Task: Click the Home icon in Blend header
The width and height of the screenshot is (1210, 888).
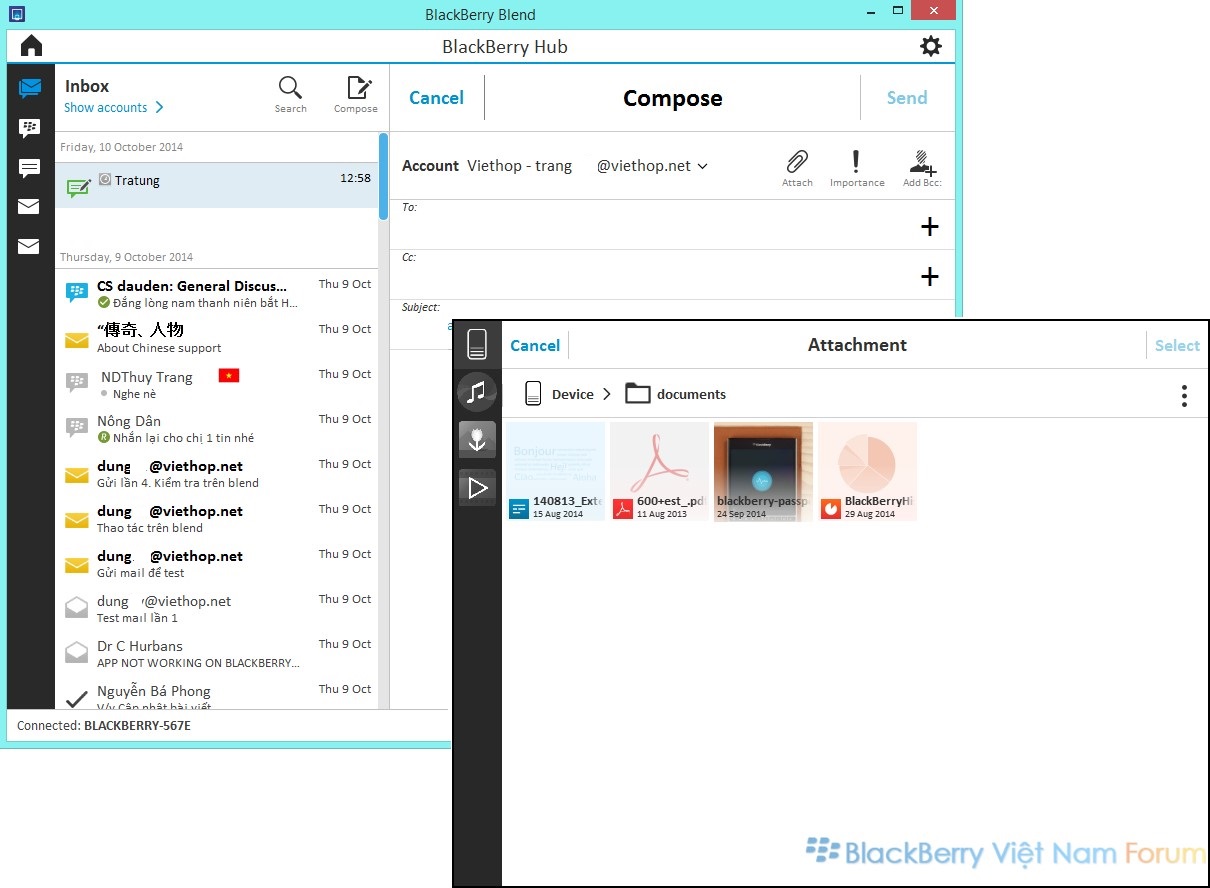Action: (x=31, y=46)
